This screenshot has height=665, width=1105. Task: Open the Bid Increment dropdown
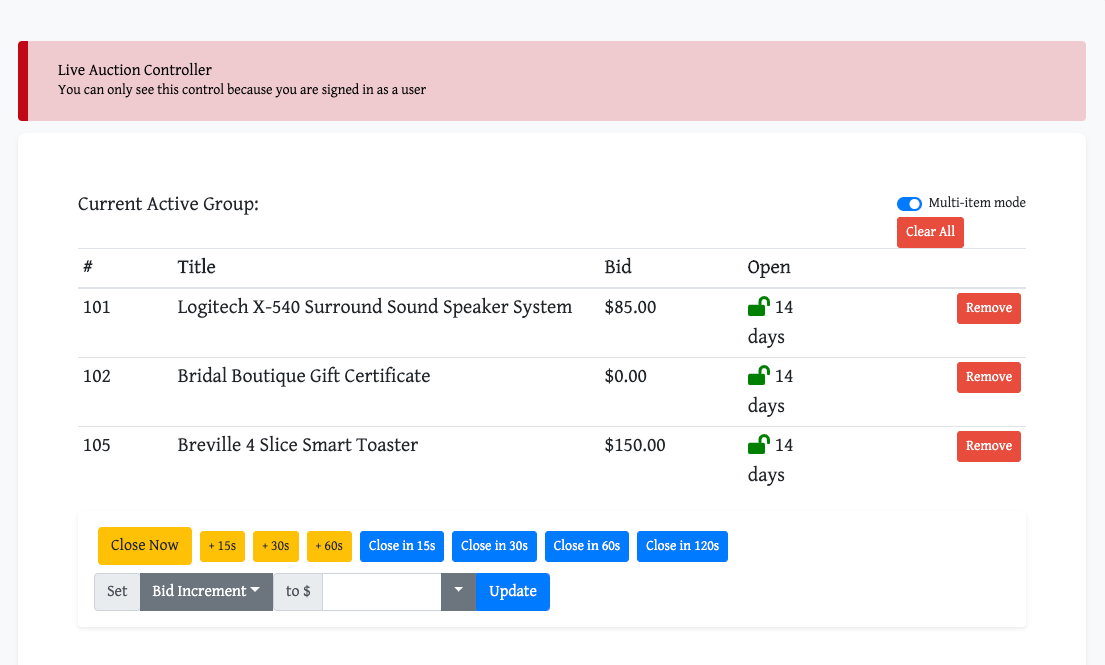point(206,592)
